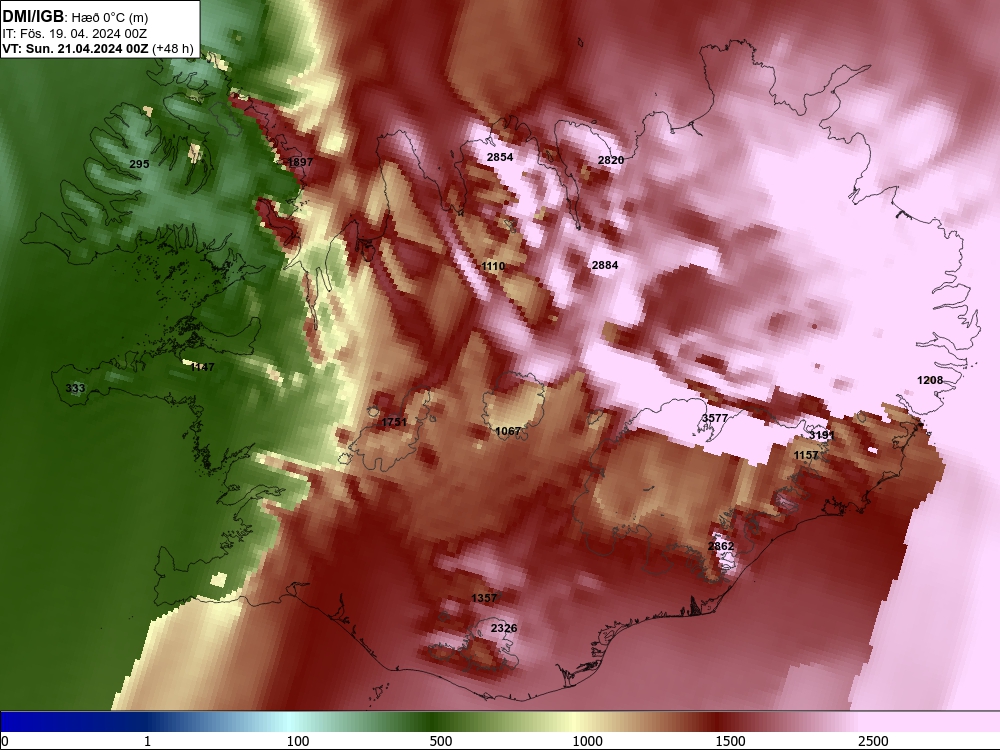The height and width of the screenshot is (750, 1000).
Task: Click the map value 3191
Action: point(821,435)
